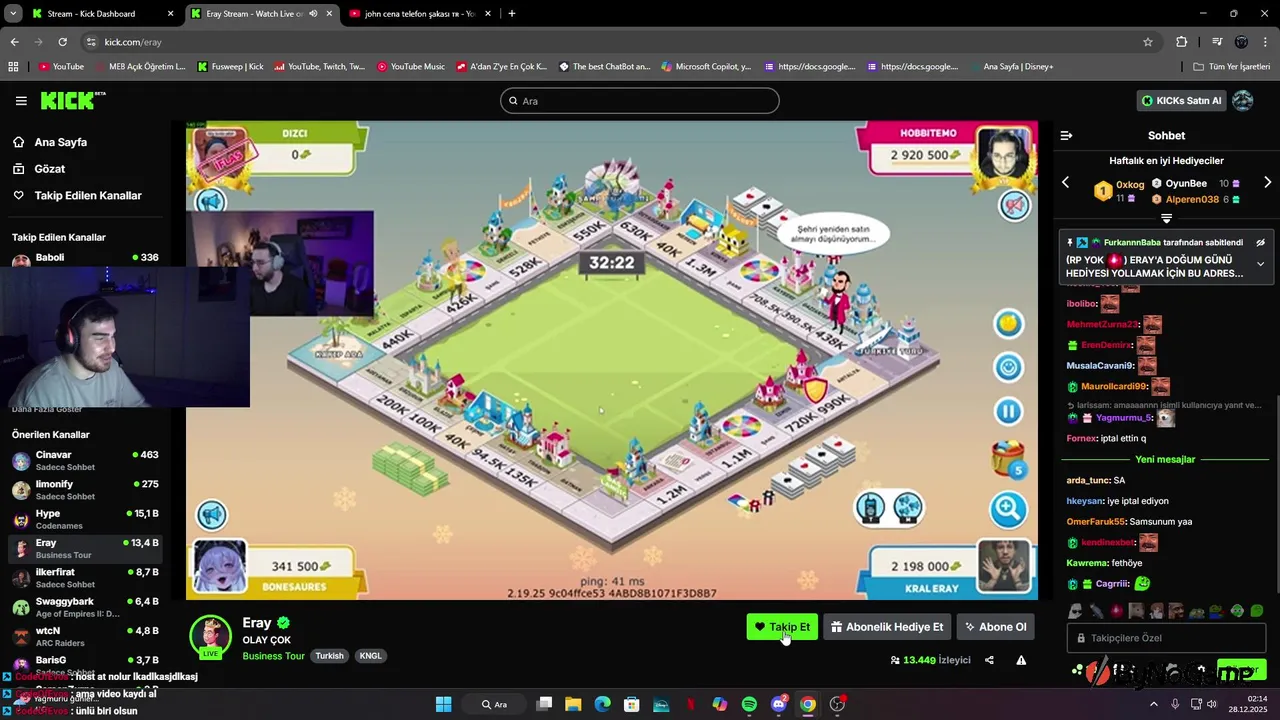
Task: Click the blue smiley emote icon in game
Action: pyautogui.click(x=1008, y=367)
